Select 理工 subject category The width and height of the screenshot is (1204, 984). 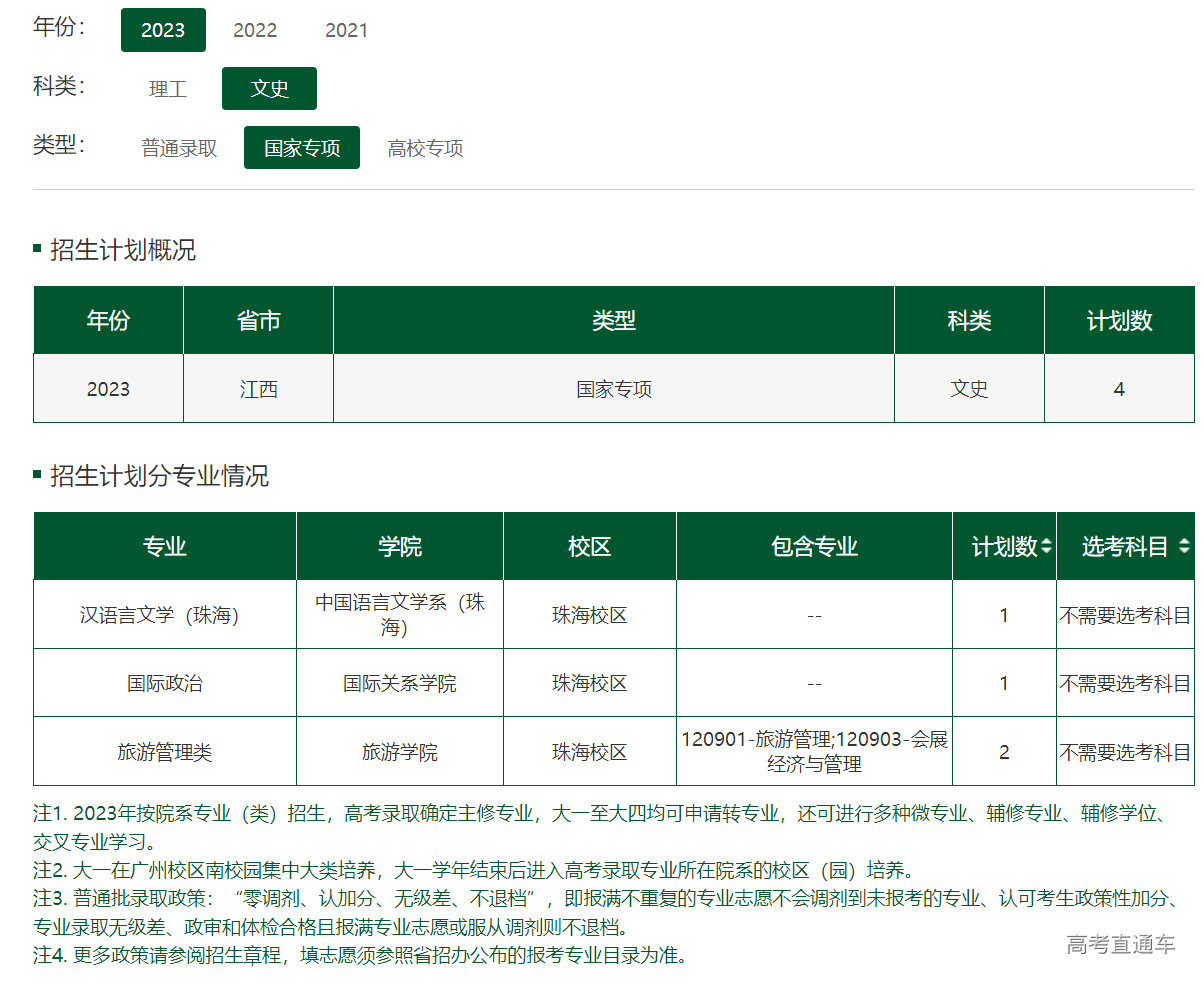[168, 89]
